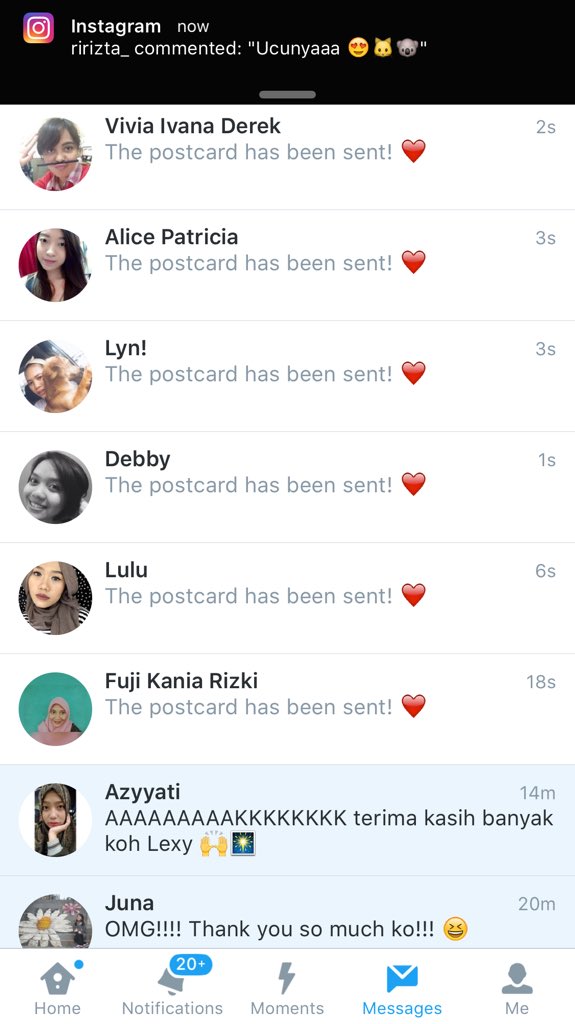Tap Azyyati's profile picture
This screenshot has width=575, height=1024.
[x=56, y=820]
